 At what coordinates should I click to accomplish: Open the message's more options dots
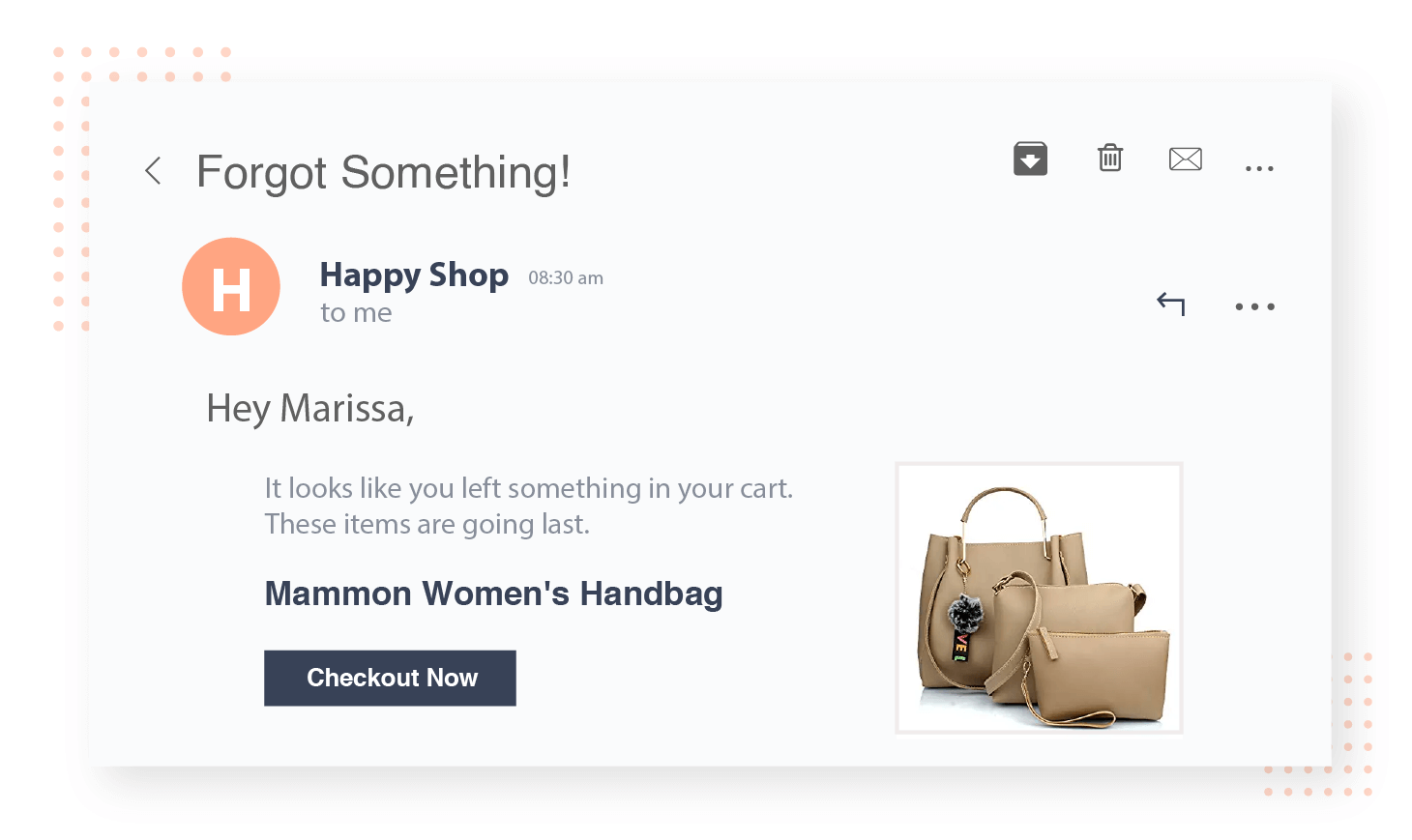tap(1255, 306)
